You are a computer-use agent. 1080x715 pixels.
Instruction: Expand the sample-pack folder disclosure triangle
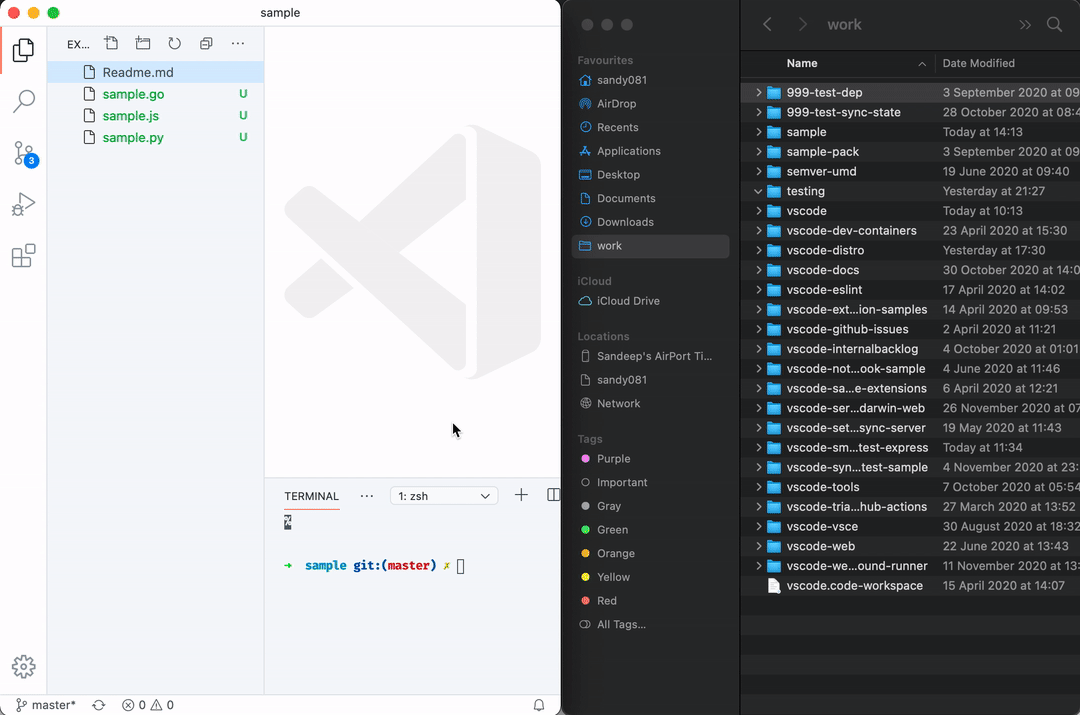click(x=758, y=152)
